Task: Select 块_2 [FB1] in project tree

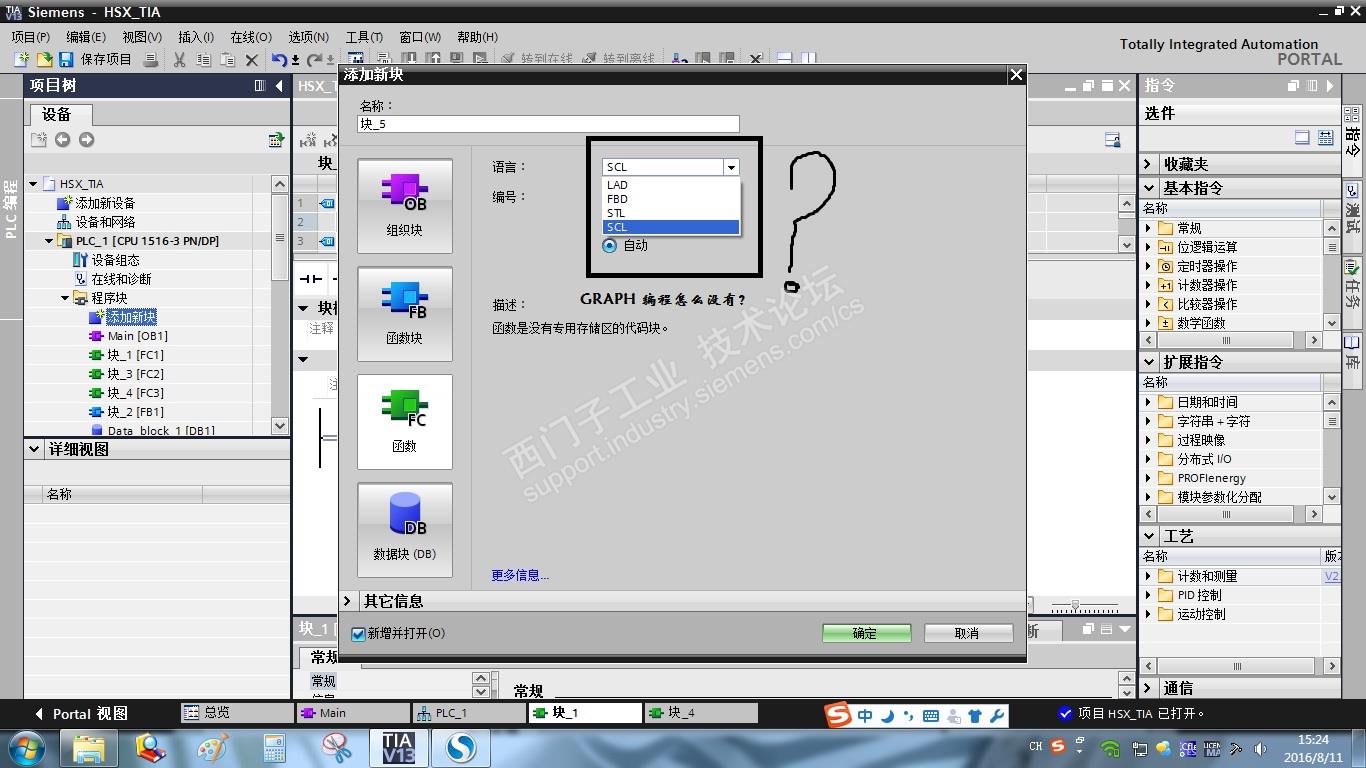Action: click(135, 412)
